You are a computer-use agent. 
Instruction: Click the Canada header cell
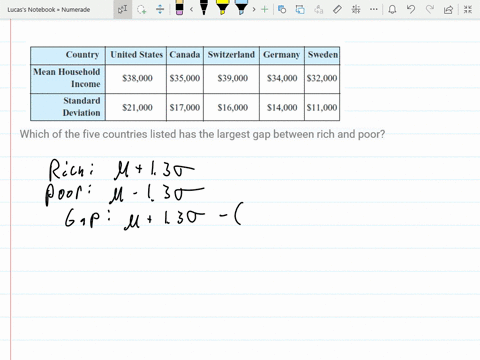185,55
